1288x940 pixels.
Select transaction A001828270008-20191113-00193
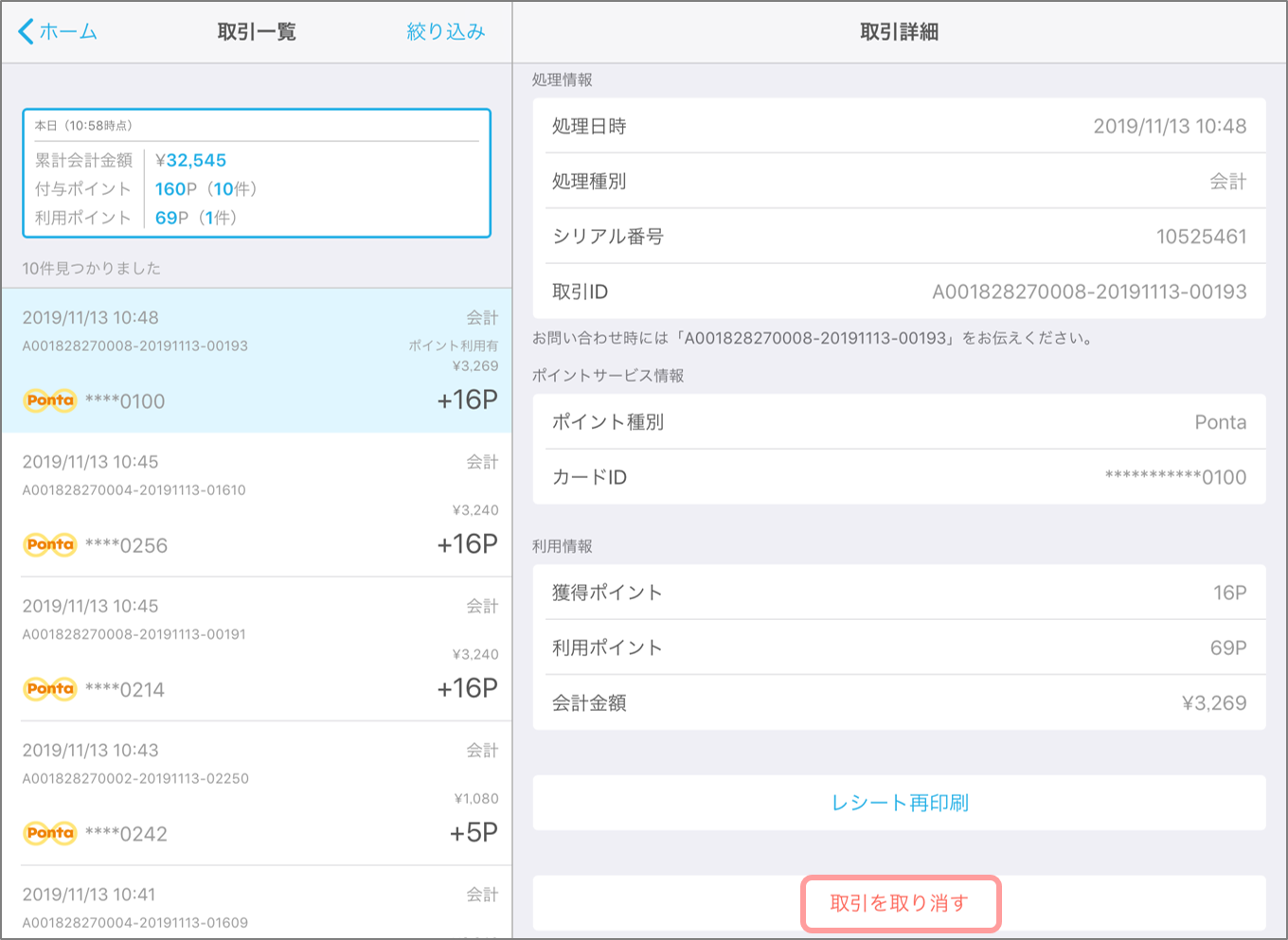pyautogui.click(x=257, y=360)
